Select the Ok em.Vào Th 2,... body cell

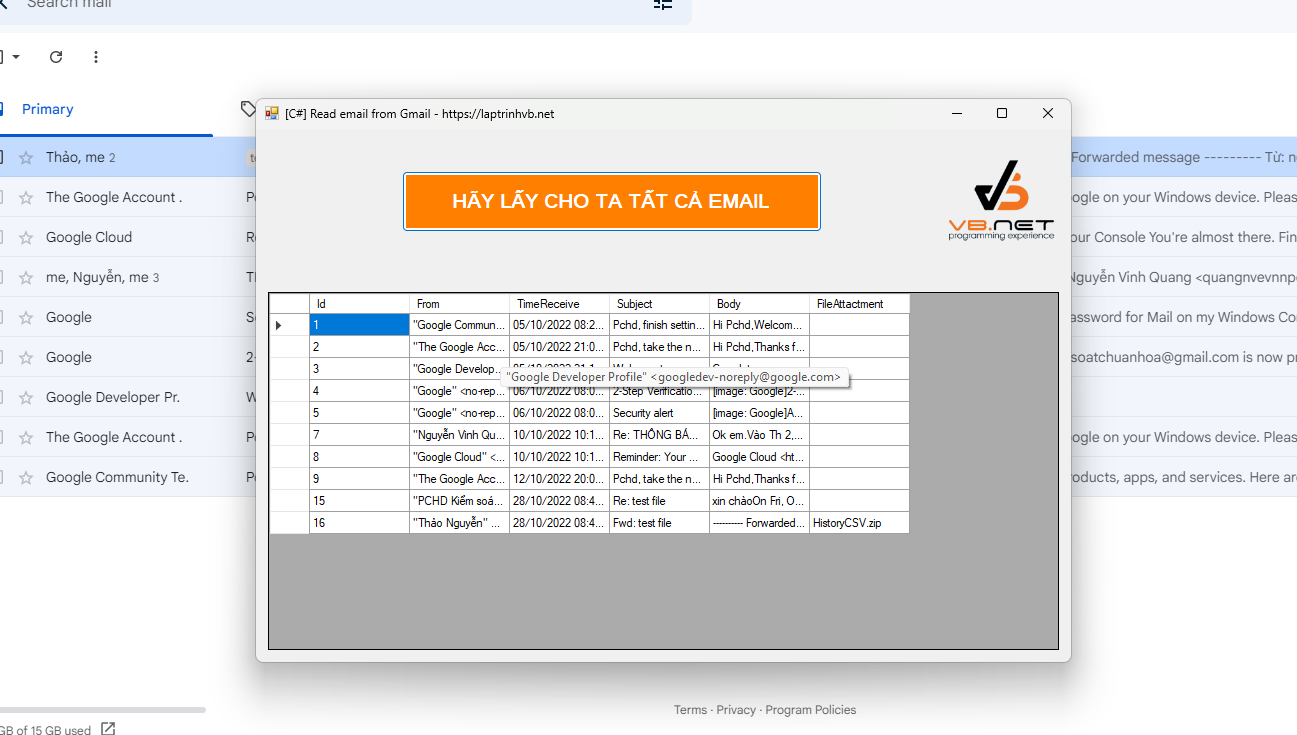(x=759, y=435)
